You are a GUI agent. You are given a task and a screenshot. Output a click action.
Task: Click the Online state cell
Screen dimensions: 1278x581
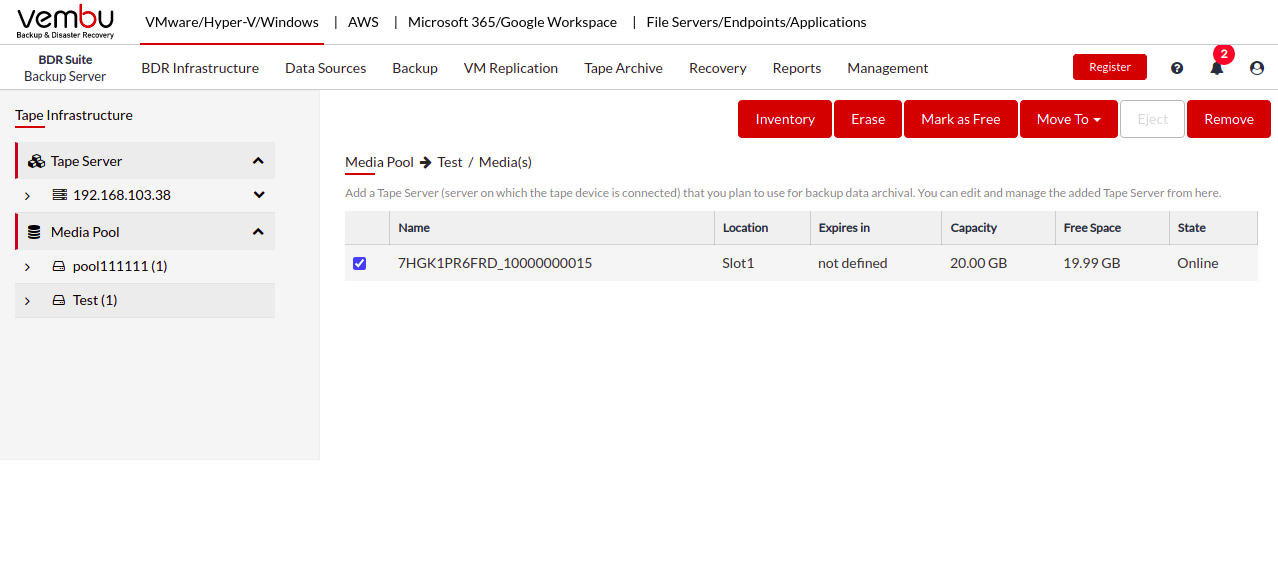[x=1198, y=263]
